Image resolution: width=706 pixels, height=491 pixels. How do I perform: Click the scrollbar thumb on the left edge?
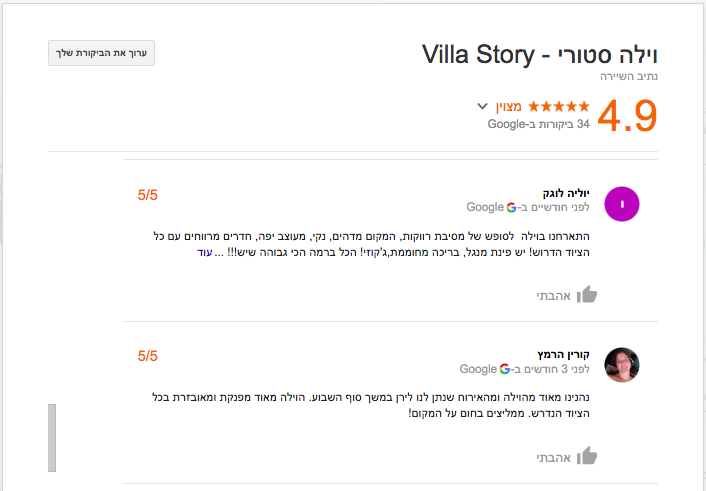tap(51, 437)
